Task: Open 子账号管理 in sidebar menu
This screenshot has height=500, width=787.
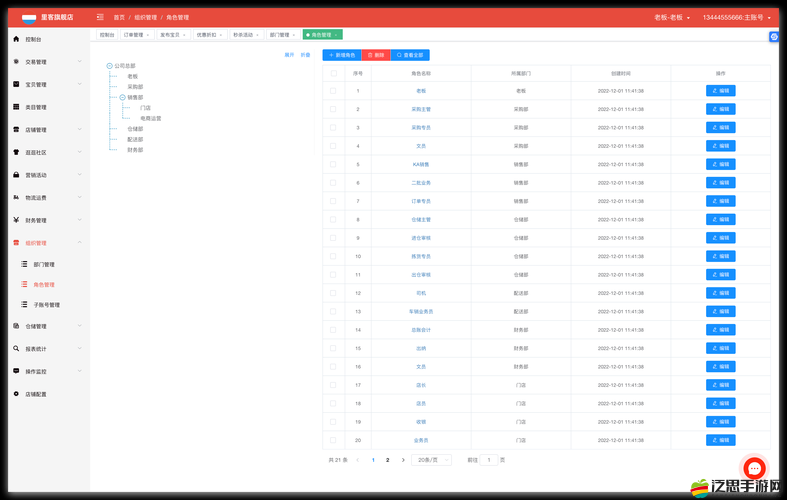Action: coord(46,305)
